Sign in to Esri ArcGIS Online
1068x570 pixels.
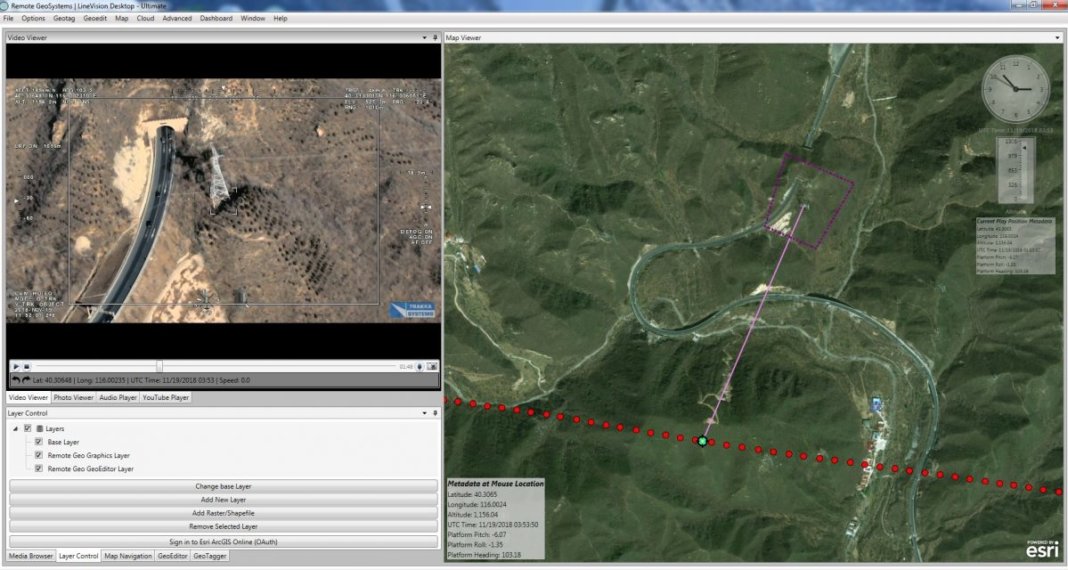point(223,542)
